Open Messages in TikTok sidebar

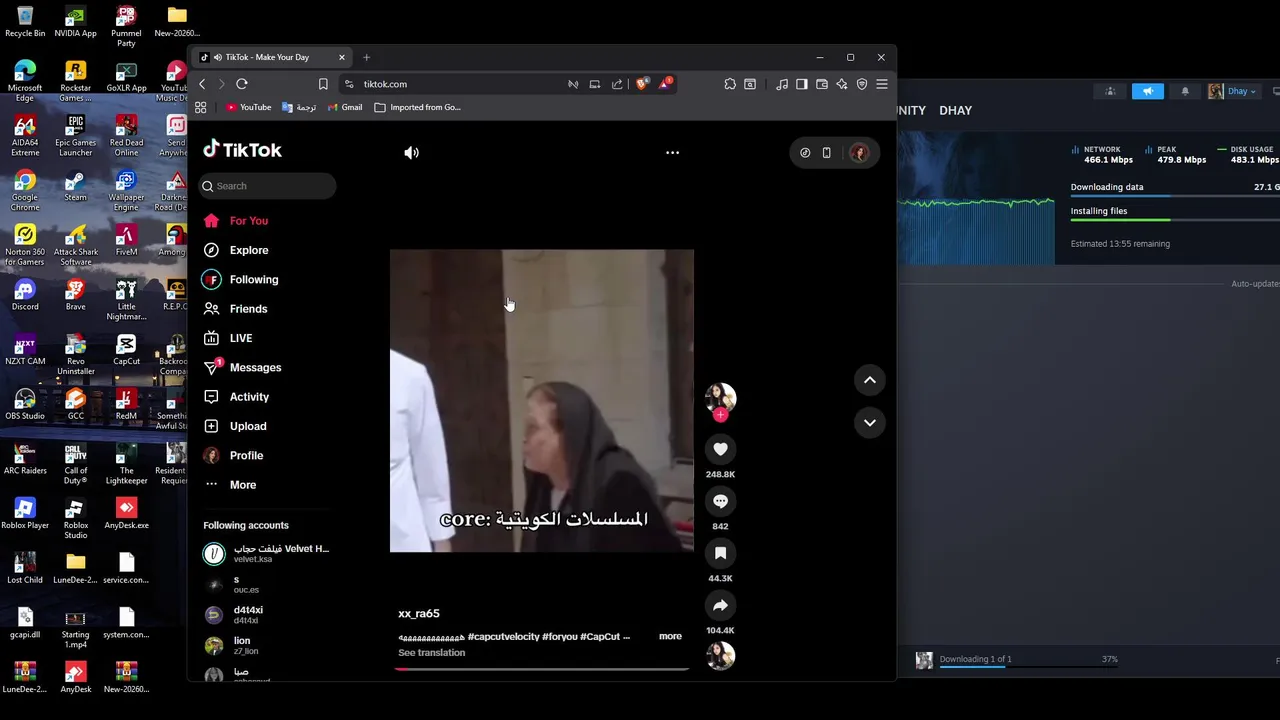click(243, 367)
